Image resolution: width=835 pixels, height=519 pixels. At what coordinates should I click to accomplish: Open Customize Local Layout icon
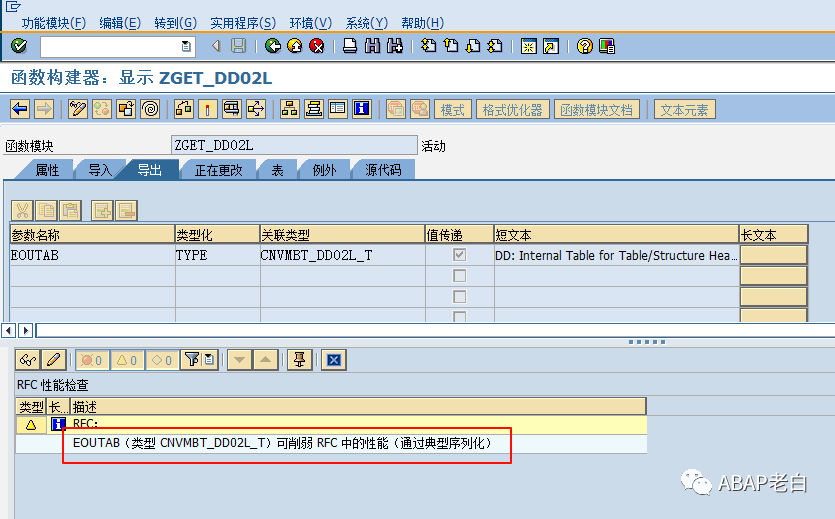point(607,46)
